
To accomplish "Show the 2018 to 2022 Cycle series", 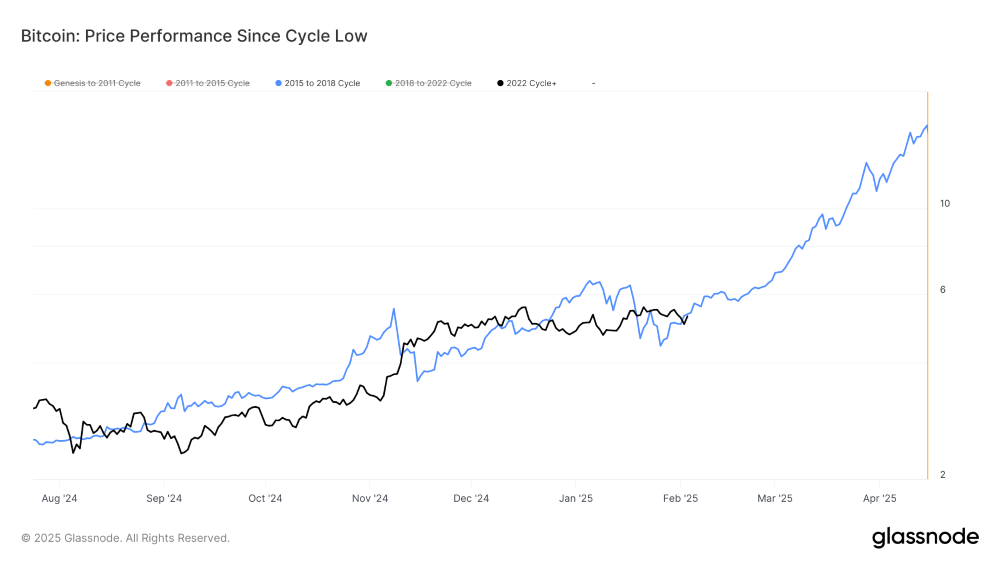I will [433, 83].
